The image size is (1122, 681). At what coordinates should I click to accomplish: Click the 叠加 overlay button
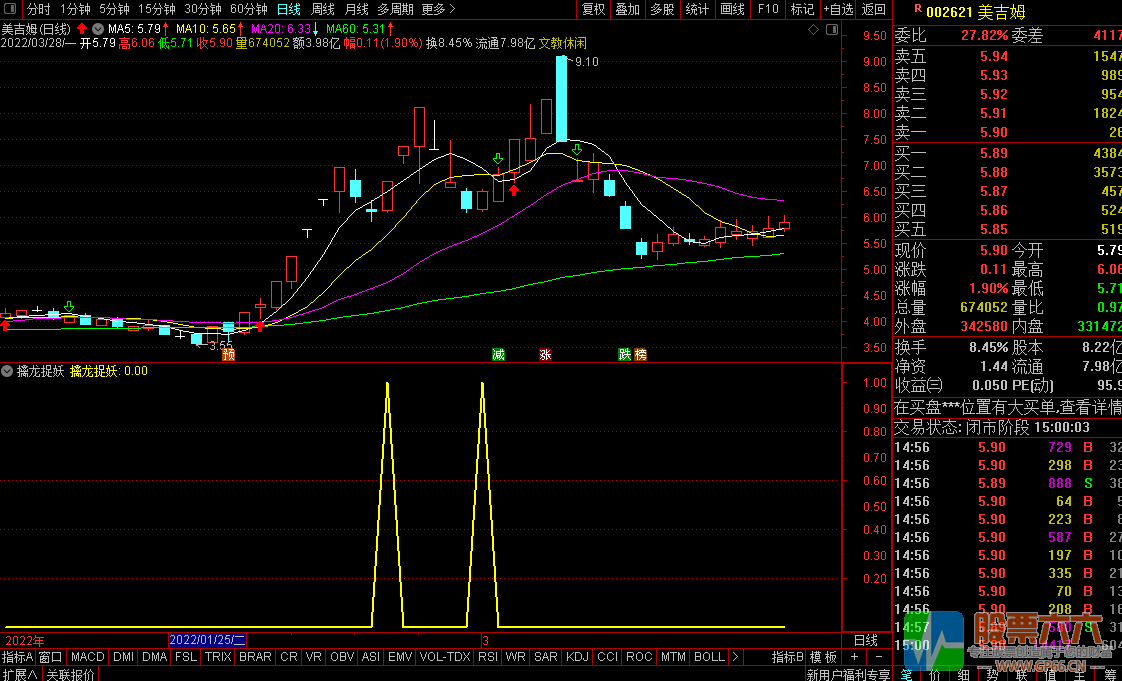coord(628,9)
